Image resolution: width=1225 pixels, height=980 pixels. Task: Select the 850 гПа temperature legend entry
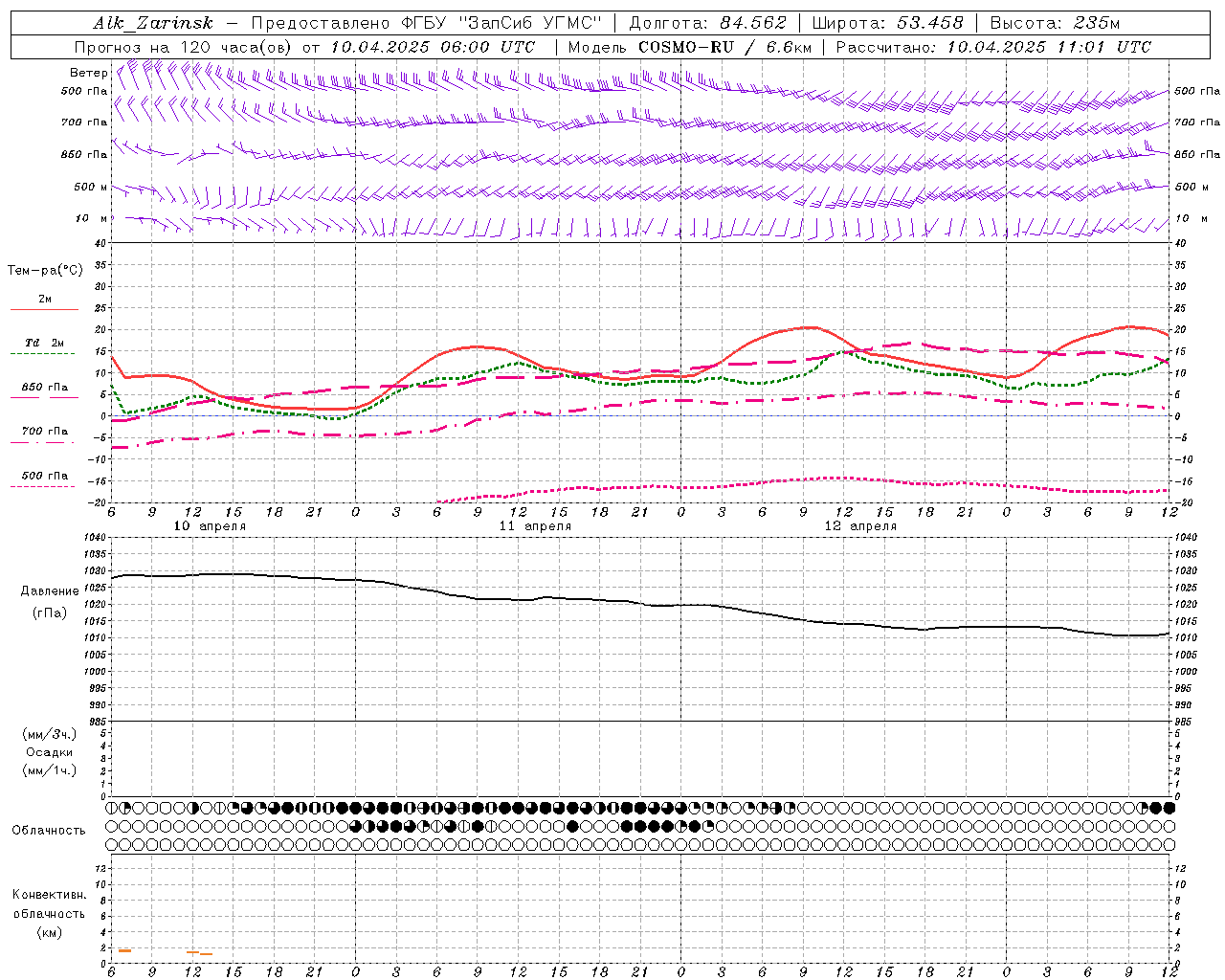[44, 388]
